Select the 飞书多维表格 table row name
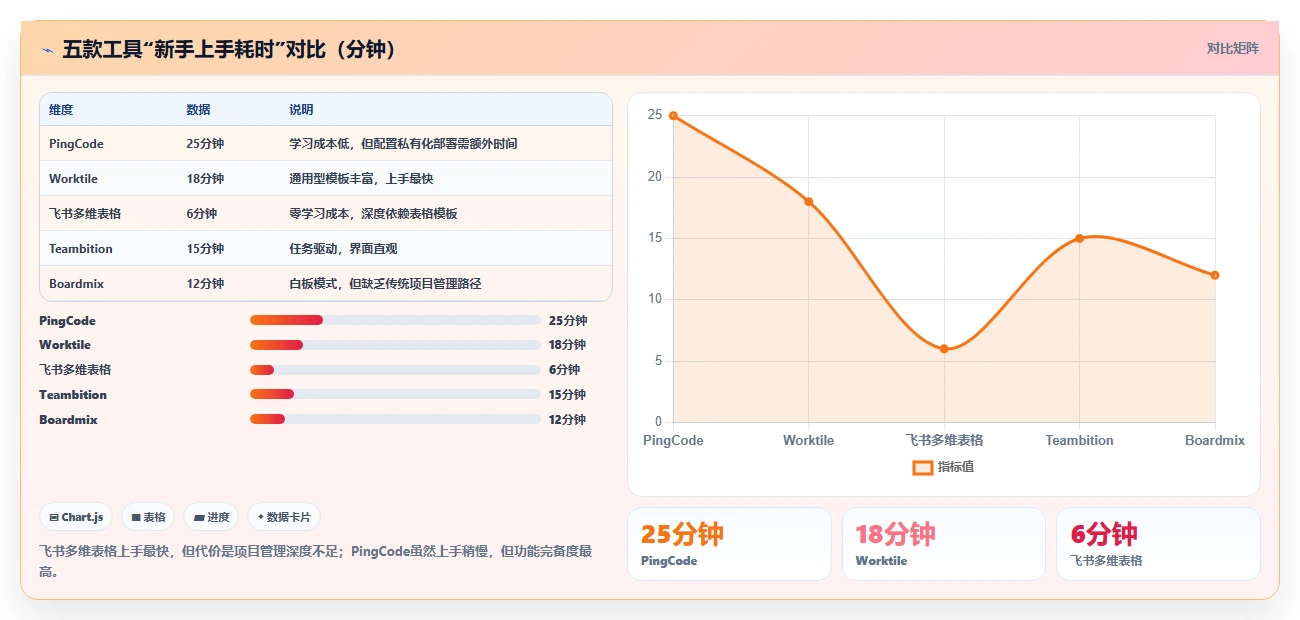The height and width of the screenshot is (620, 1300). tap(85, 214)
